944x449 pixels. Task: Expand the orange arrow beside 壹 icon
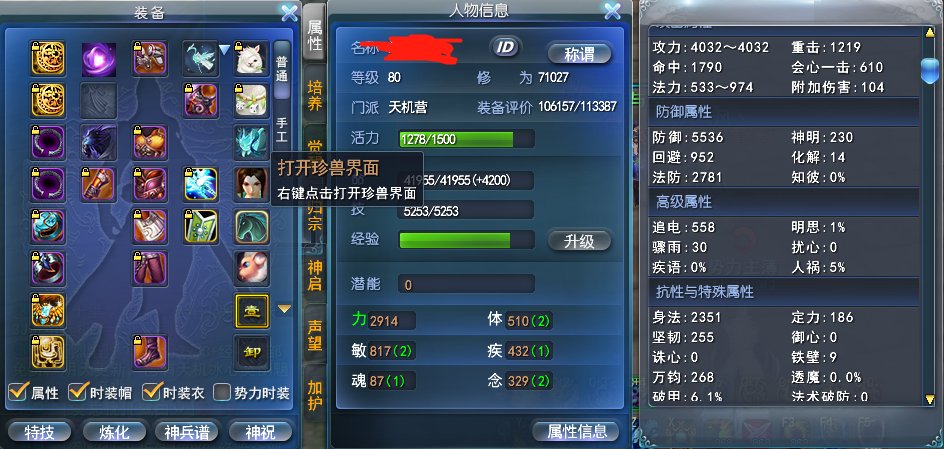tap(284, 309)
